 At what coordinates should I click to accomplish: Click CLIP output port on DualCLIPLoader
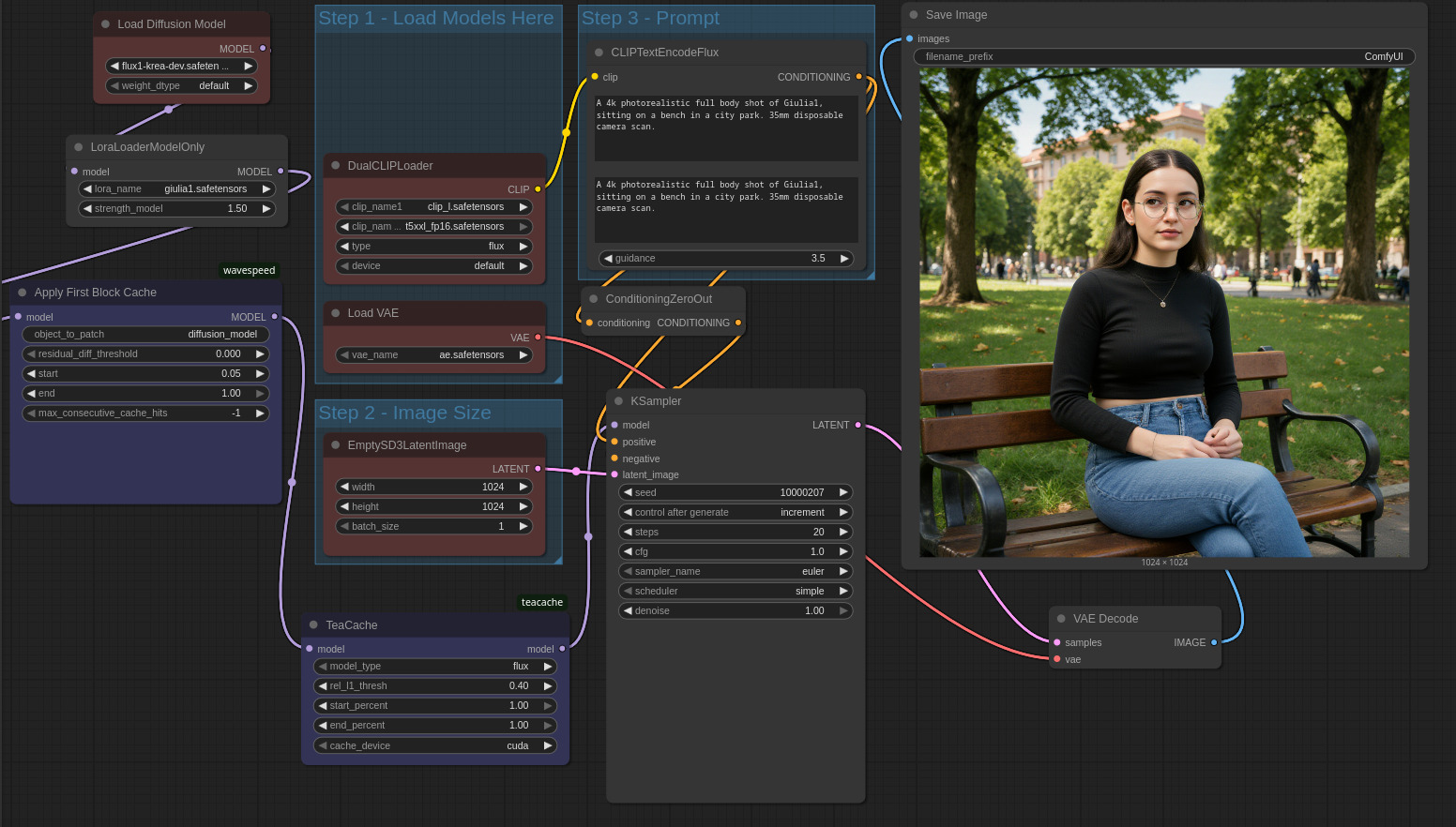tap(538, 189)
